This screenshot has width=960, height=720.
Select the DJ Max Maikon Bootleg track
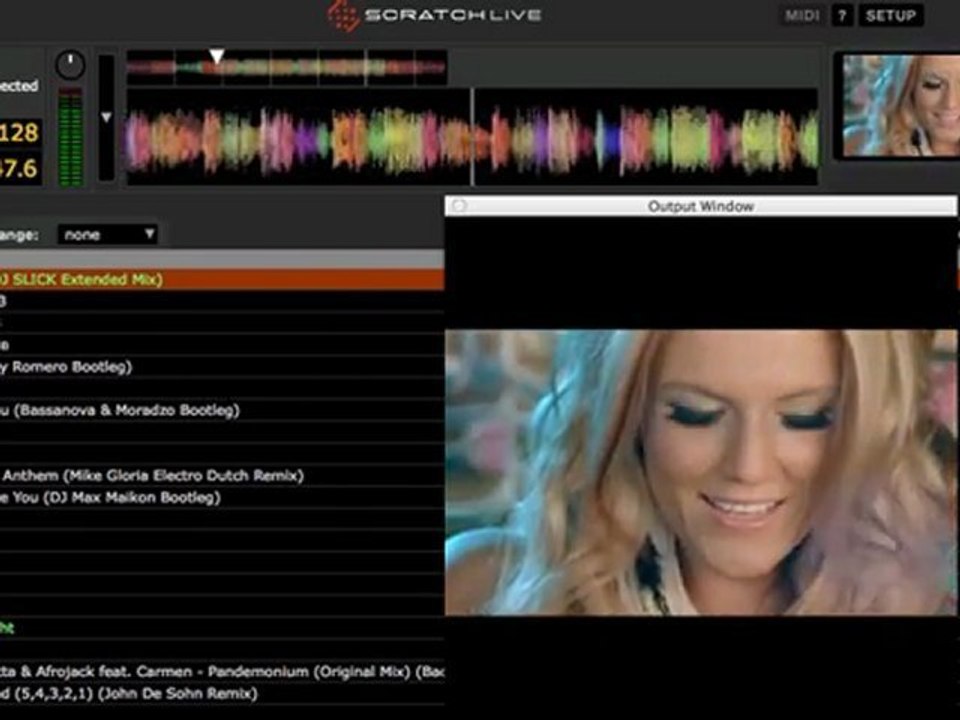click(x=222, y=498)
